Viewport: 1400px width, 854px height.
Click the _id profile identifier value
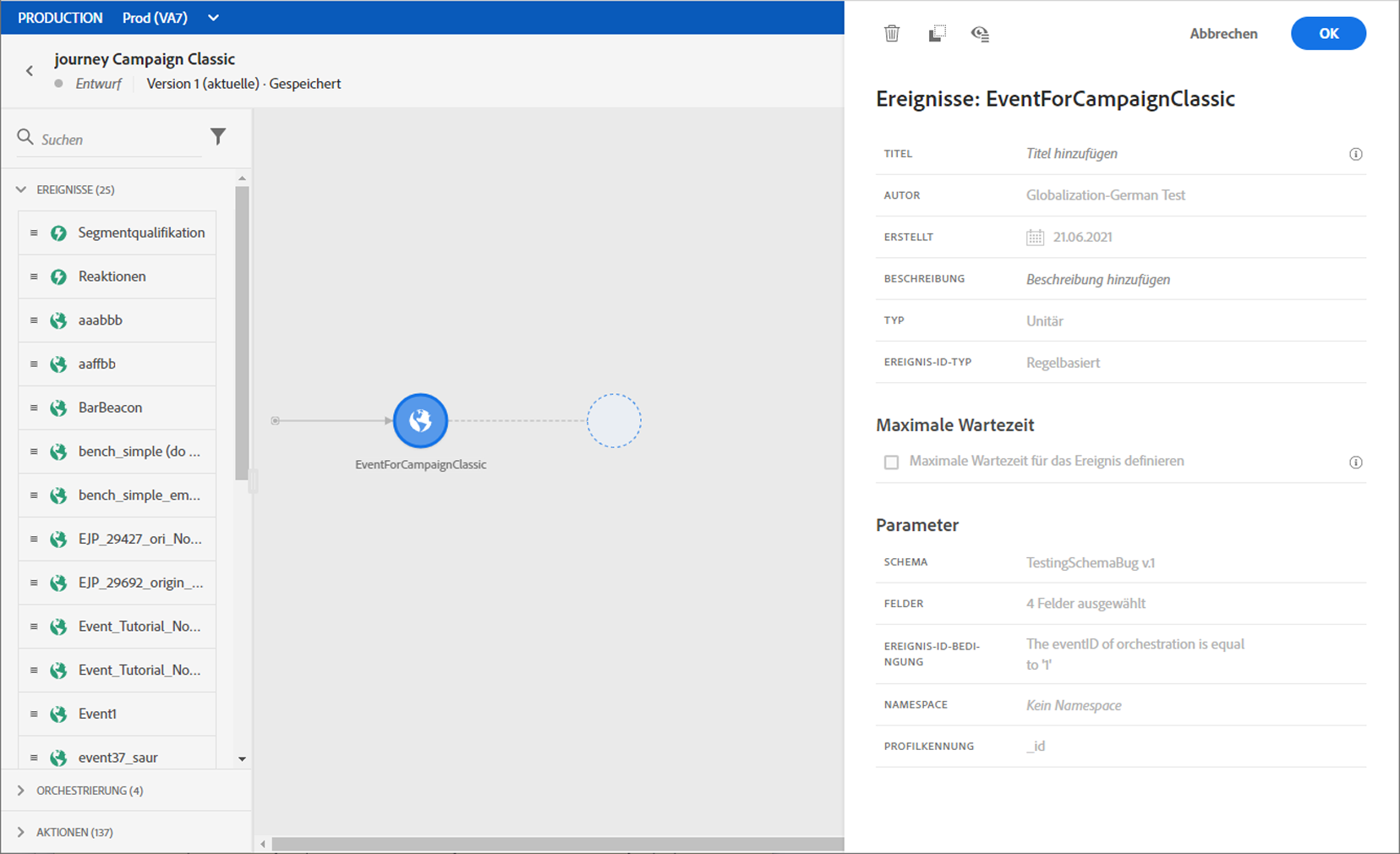(1036, 746)
